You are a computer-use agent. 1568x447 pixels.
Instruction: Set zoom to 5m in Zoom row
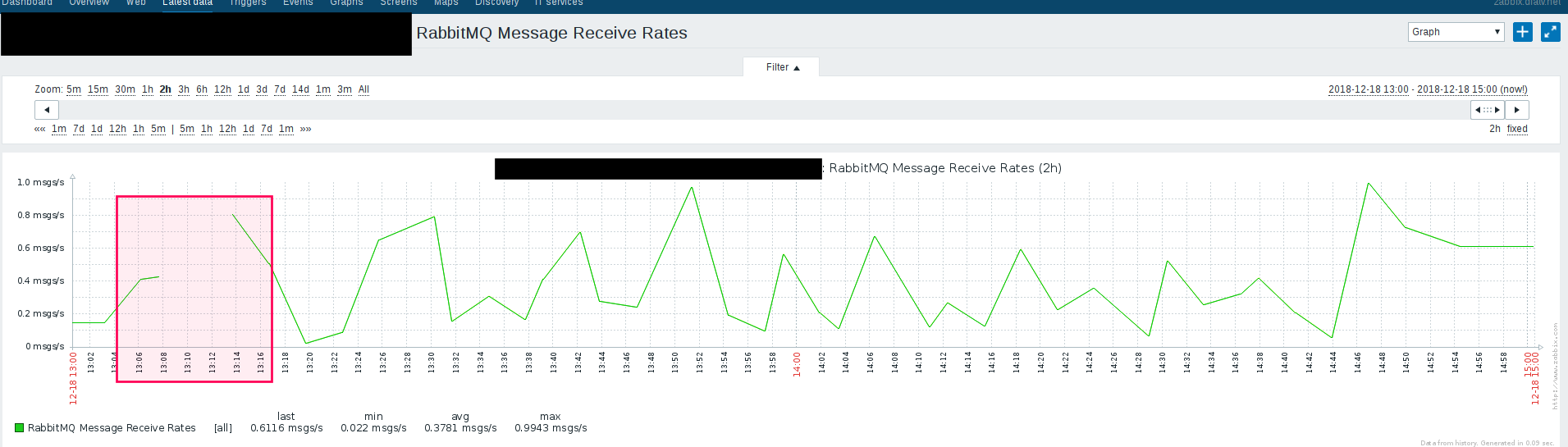coord(74,89)
